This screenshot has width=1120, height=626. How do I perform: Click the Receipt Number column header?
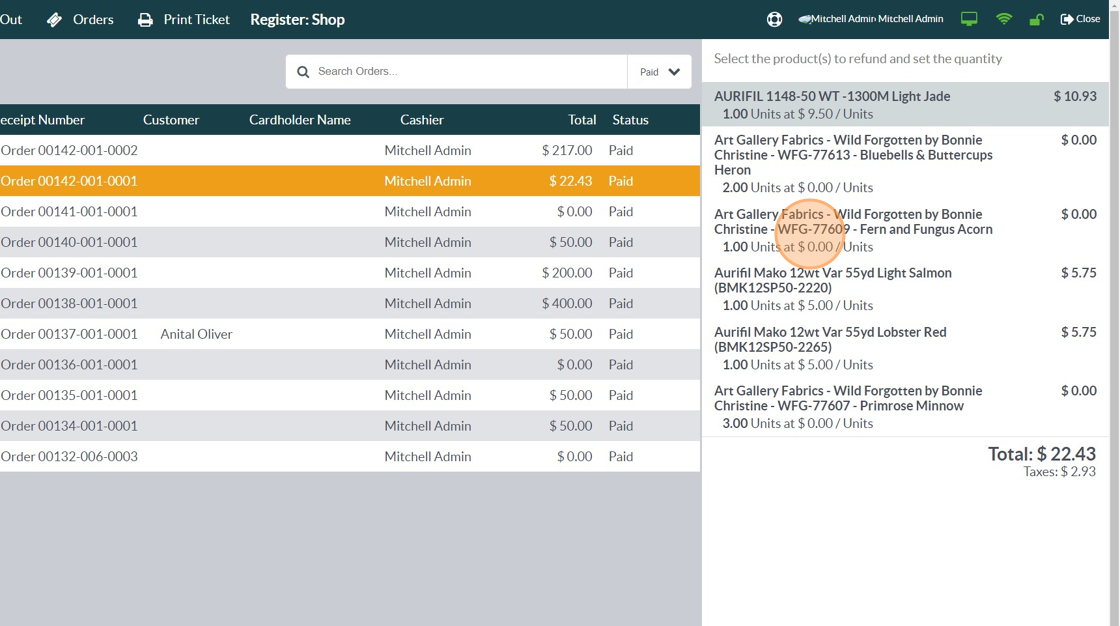click(x=42, y=120)
